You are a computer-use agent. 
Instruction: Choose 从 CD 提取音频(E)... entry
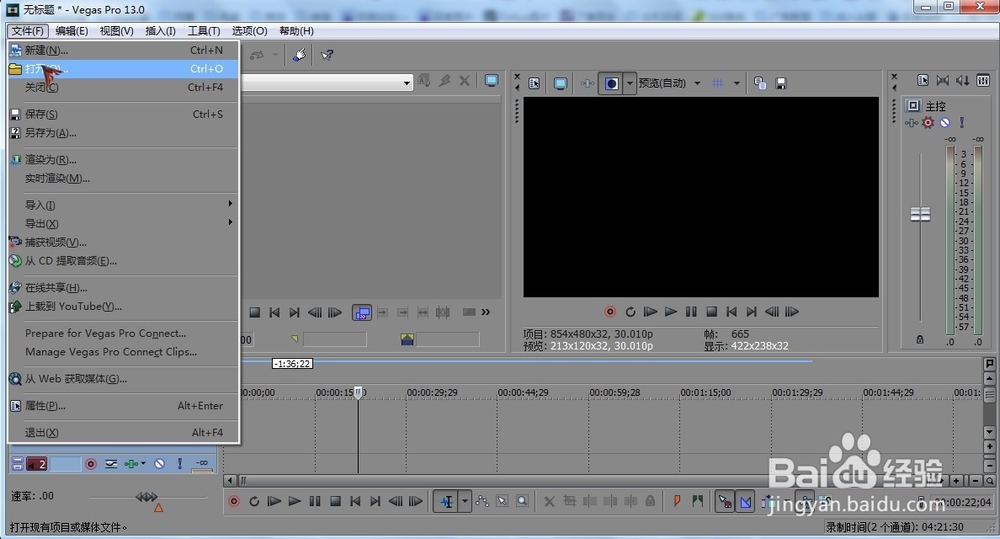point(124,261)
